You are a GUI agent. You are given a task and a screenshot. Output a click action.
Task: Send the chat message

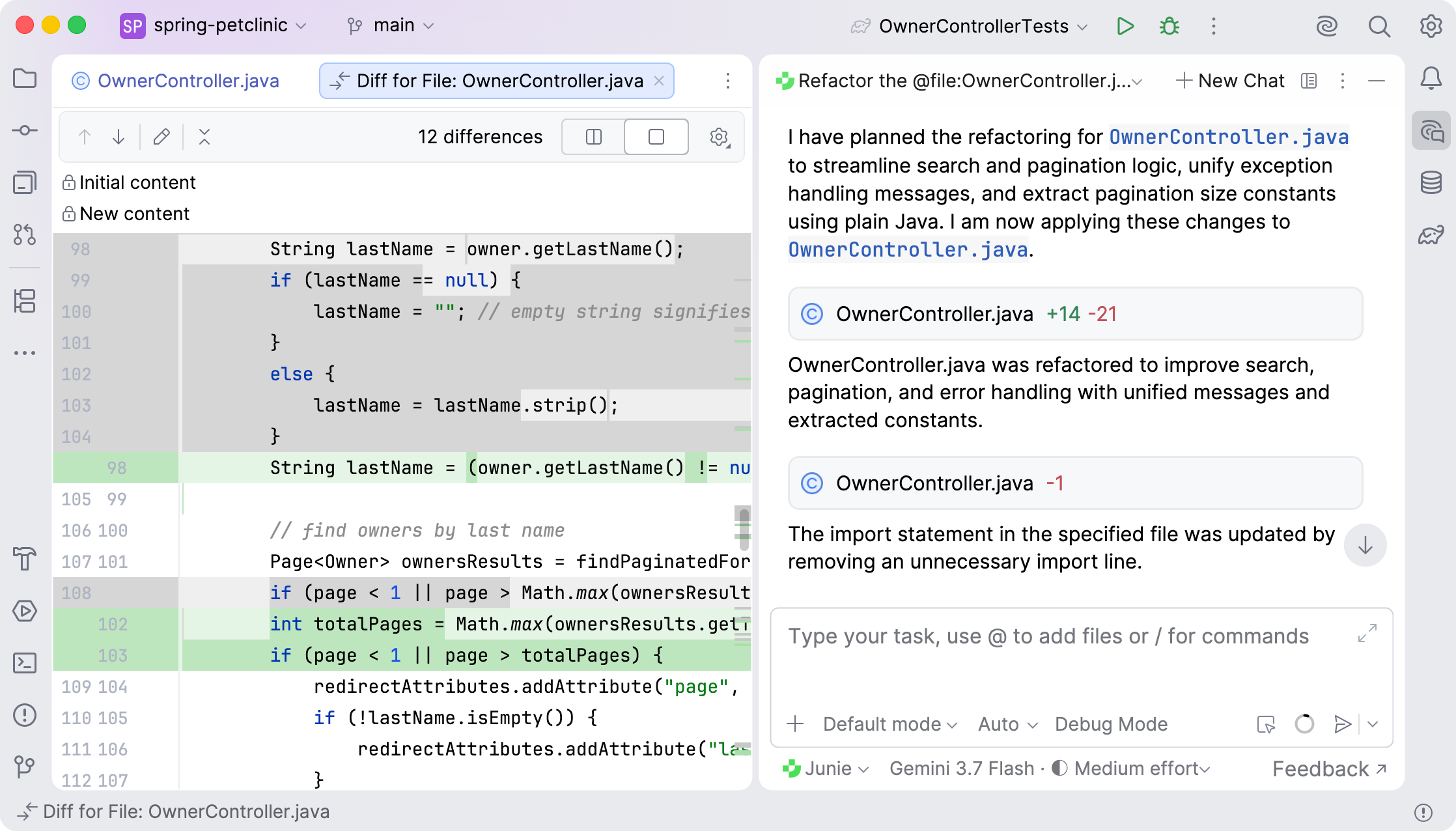tap(1343, 724)
